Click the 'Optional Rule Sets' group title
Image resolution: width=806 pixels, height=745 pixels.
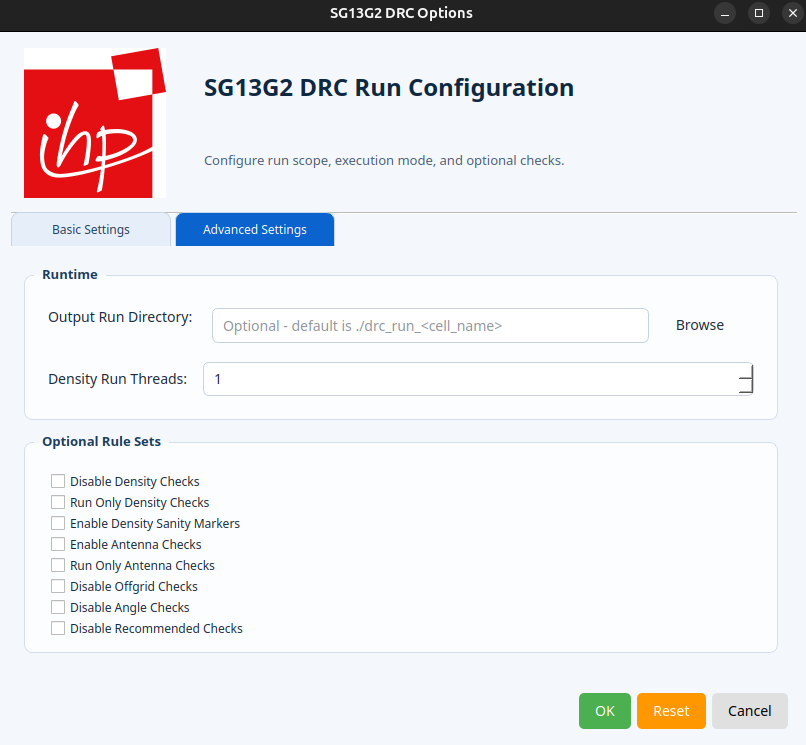101,442
